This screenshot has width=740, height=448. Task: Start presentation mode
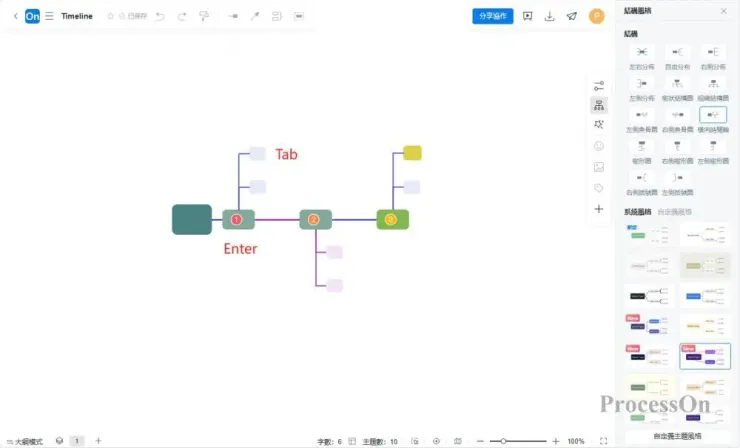(x=528, y=16)
